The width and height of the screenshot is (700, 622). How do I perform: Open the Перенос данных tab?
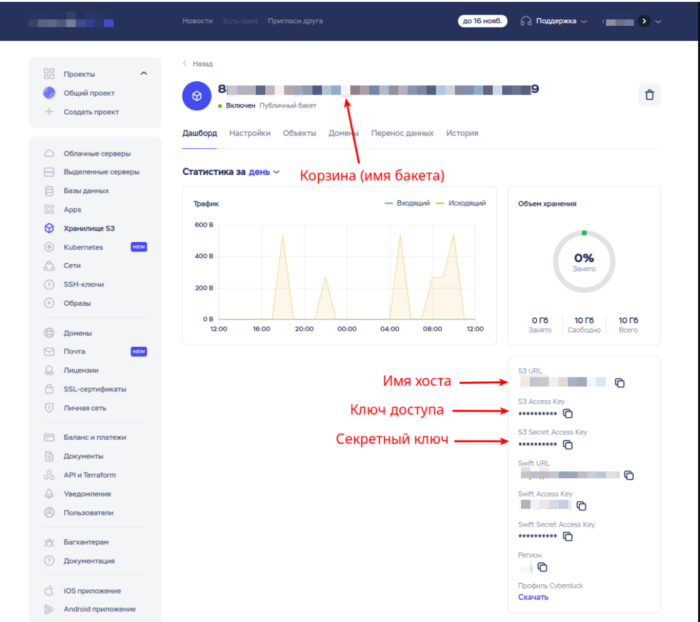pyautogui.click(x=402, y=133)
